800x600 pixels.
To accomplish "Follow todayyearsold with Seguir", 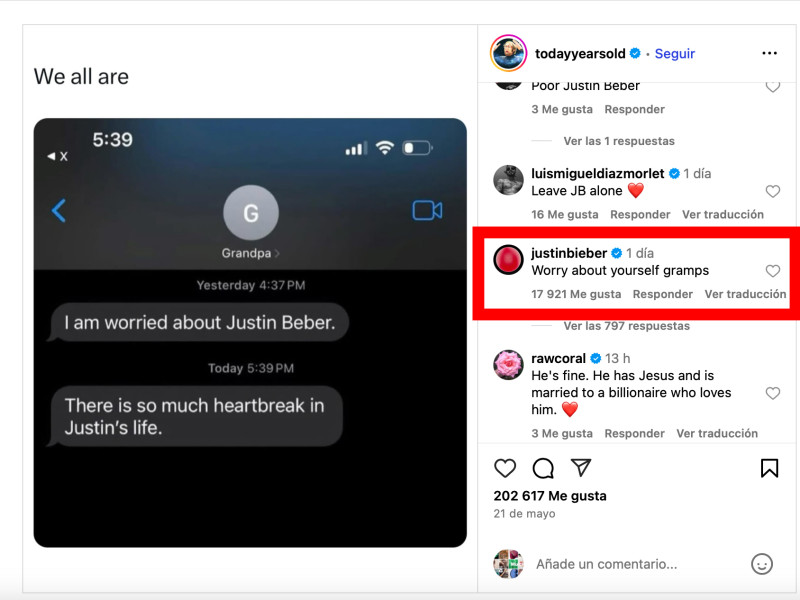I will pyautogui.click(x=674, y=54).
